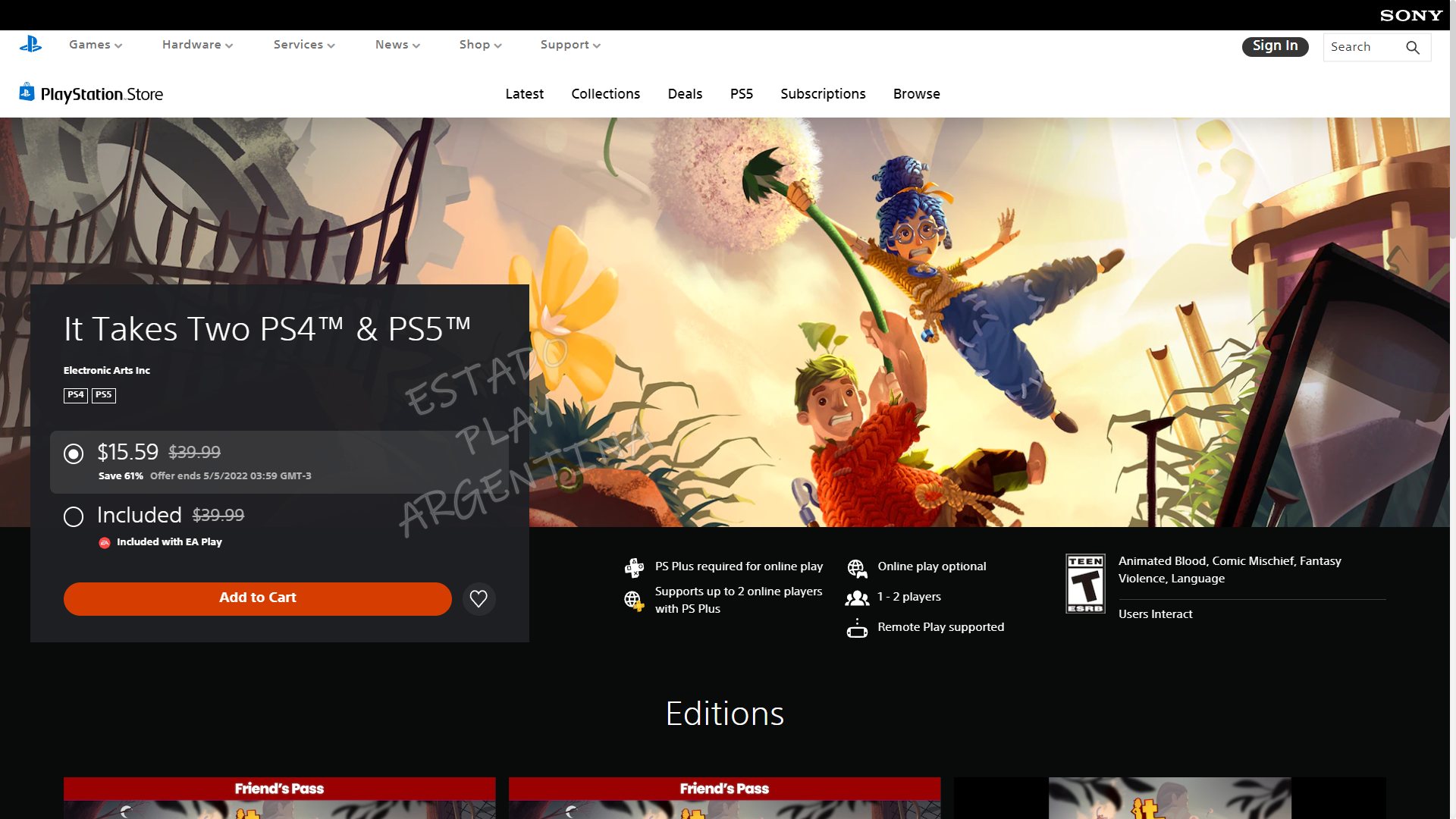
Task: Expand the Games dropdown menu
Action: coord(96,45)
